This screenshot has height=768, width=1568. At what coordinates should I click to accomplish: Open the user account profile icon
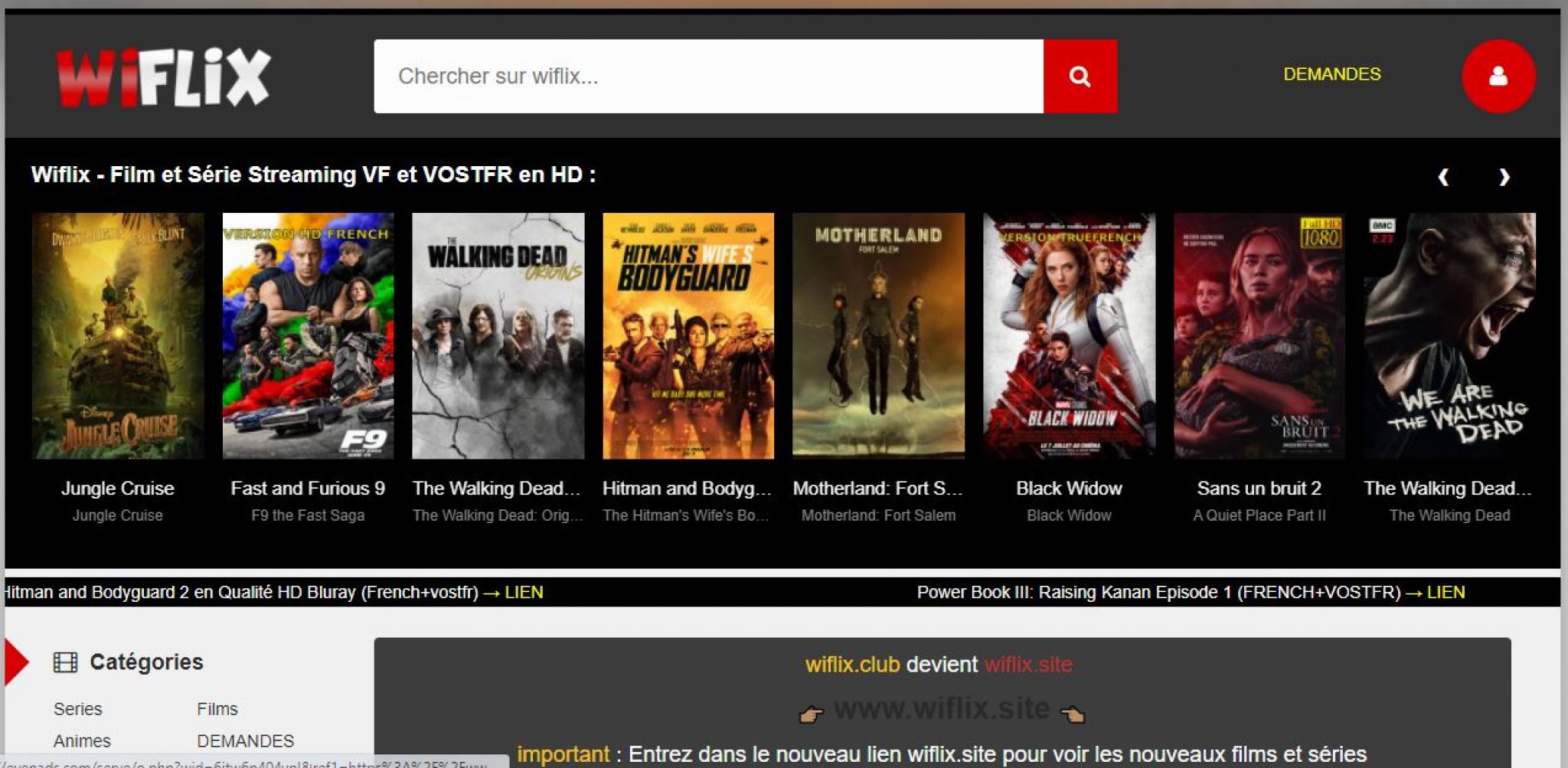pyautogui.click(x=1498, y=76)
